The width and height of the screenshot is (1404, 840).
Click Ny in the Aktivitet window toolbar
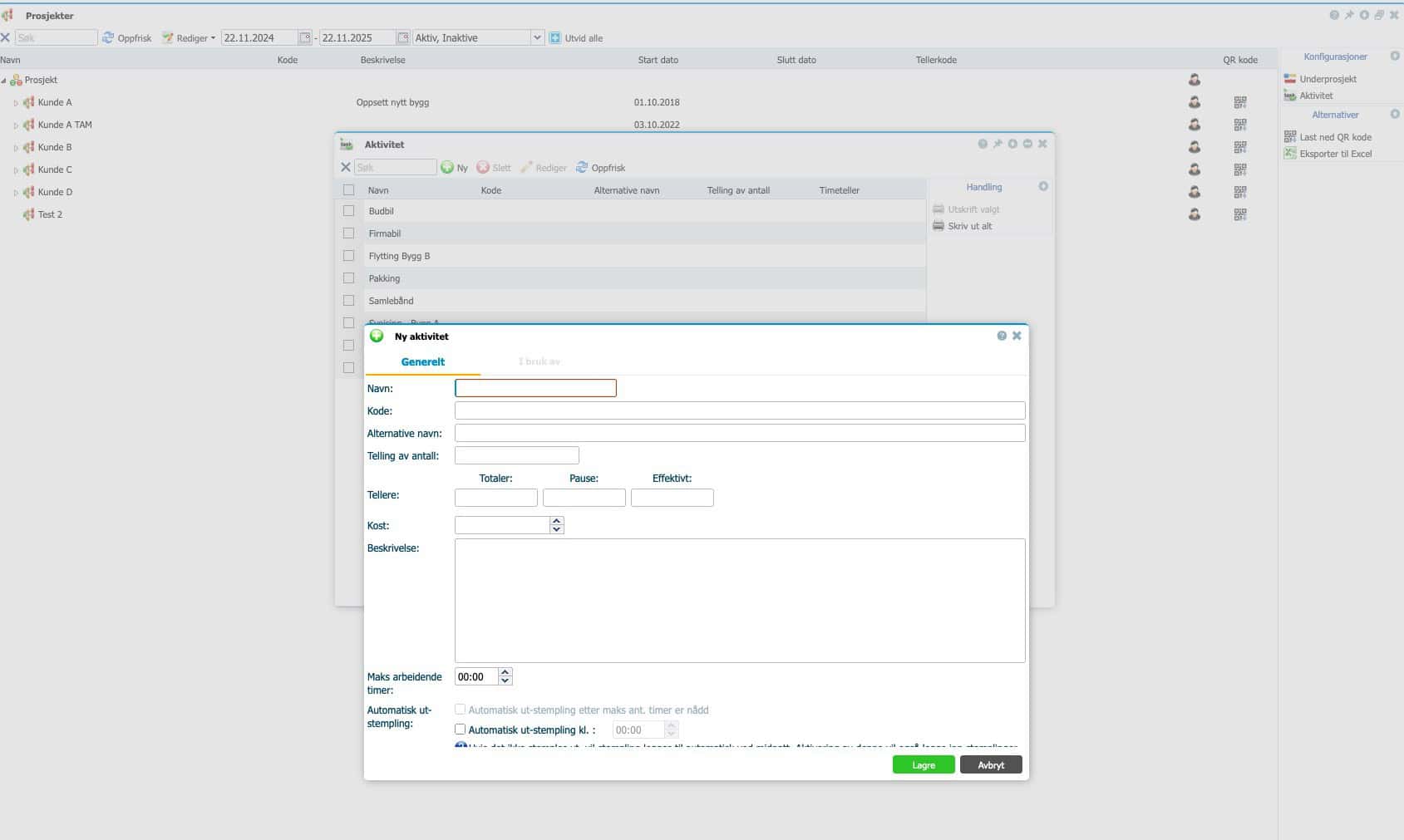pyautogui.click(x=455, y=168)
